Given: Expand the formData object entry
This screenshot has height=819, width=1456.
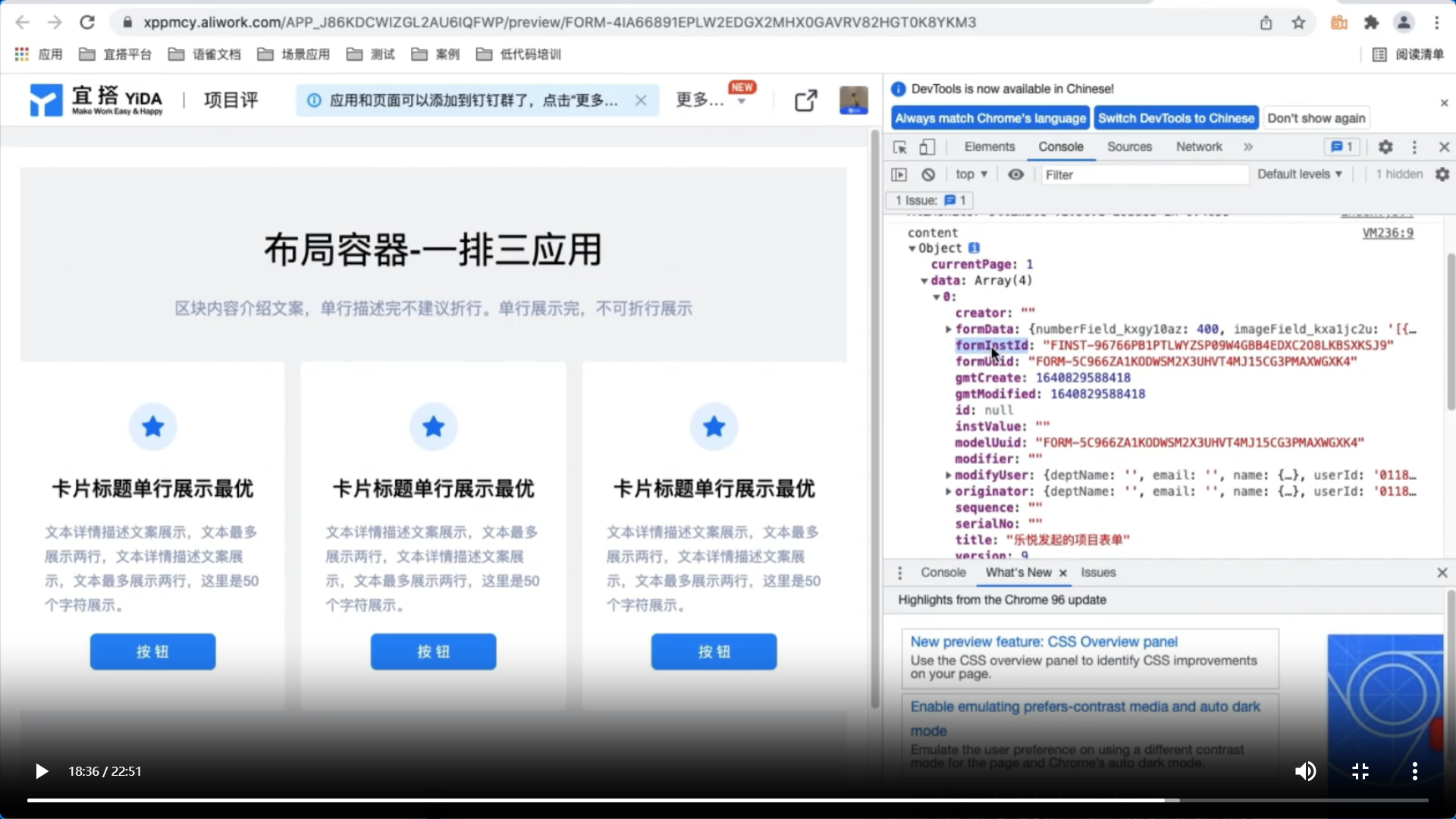Looking at the screenshot, I should pos(948,329).
